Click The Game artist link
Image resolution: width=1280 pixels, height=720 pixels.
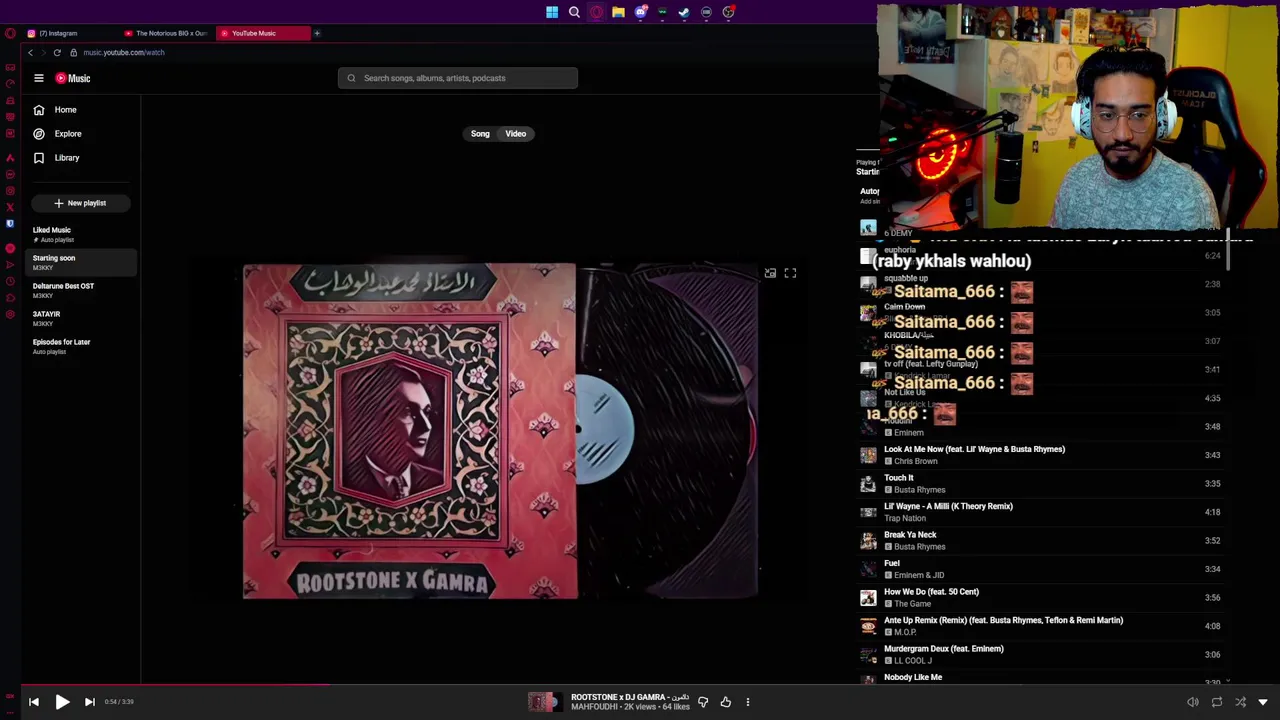(x=912, y=604)
